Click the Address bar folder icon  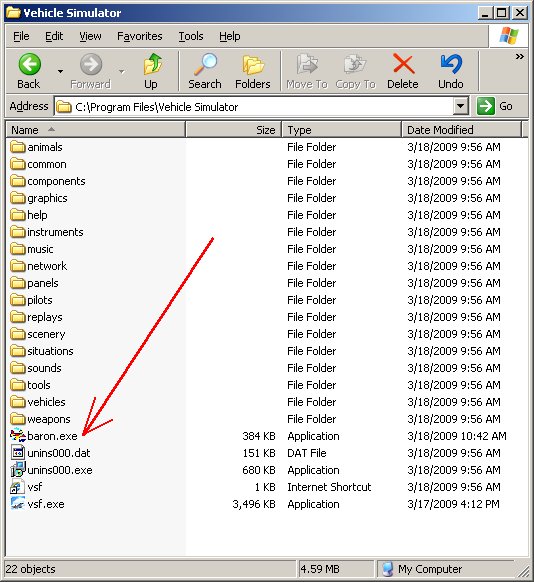(64, 107)
